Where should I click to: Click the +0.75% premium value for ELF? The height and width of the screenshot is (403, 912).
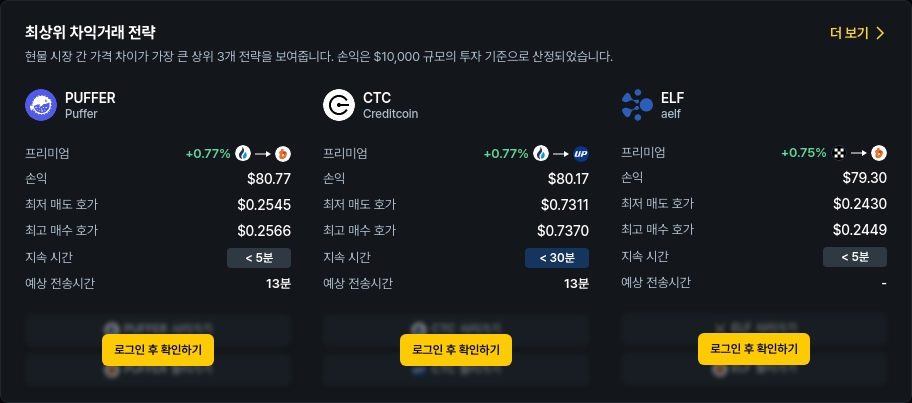point(803,153)
